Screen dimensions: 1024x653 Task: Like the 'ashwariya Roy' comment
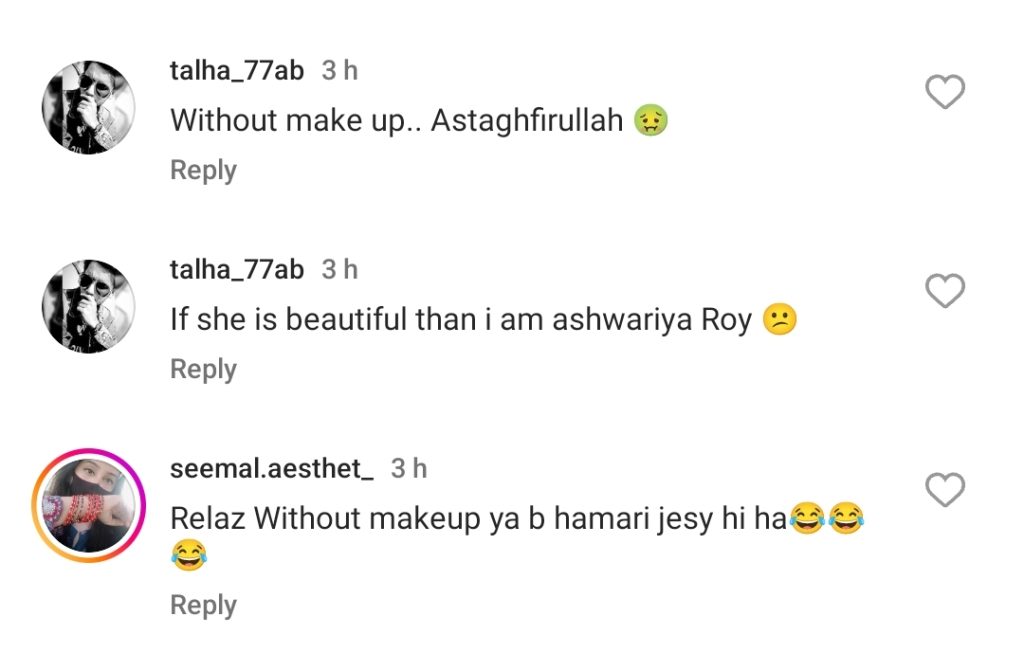(945, 292)
